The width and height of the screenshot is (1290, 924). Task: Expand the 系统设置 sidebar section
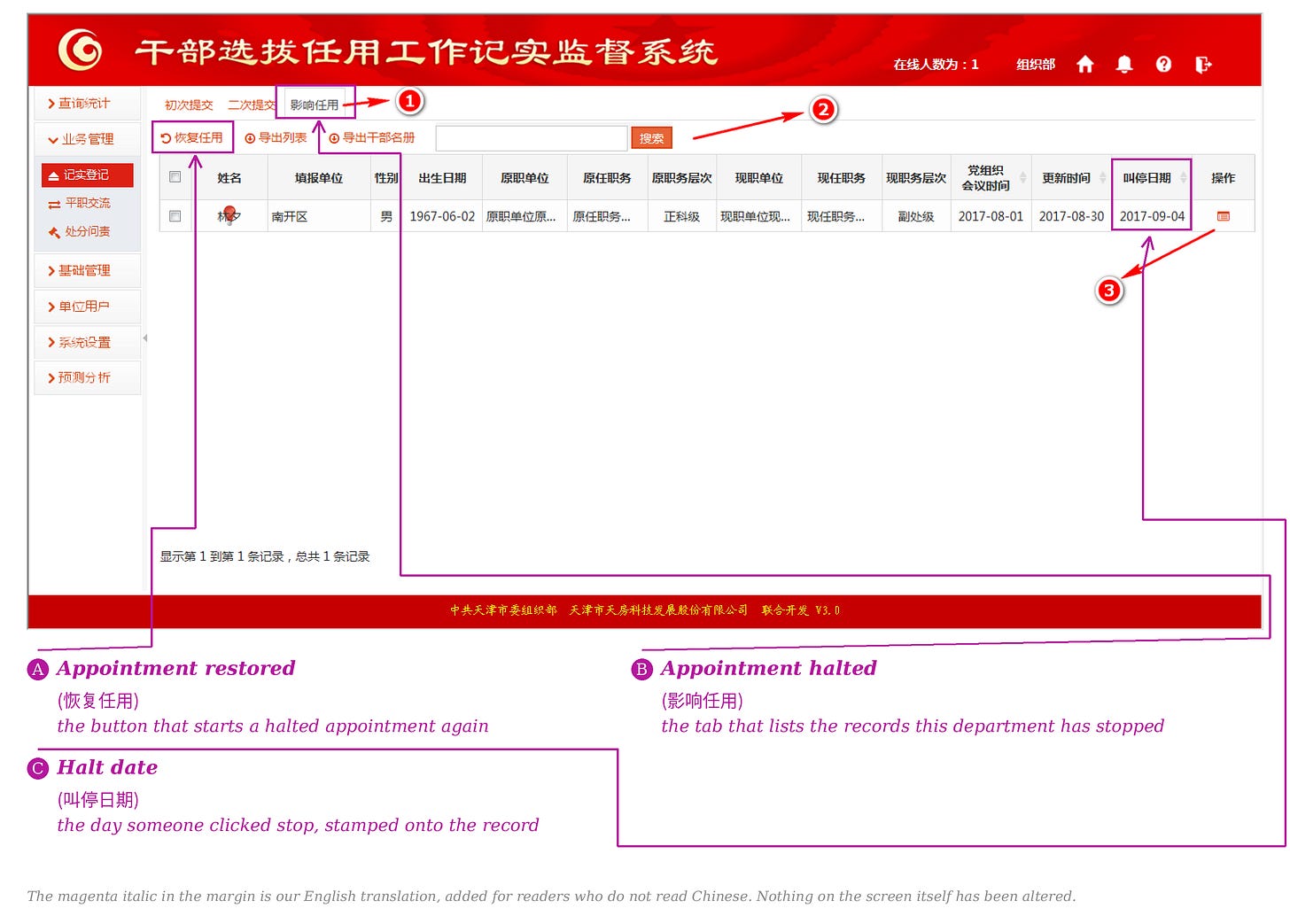pos(87,342)
